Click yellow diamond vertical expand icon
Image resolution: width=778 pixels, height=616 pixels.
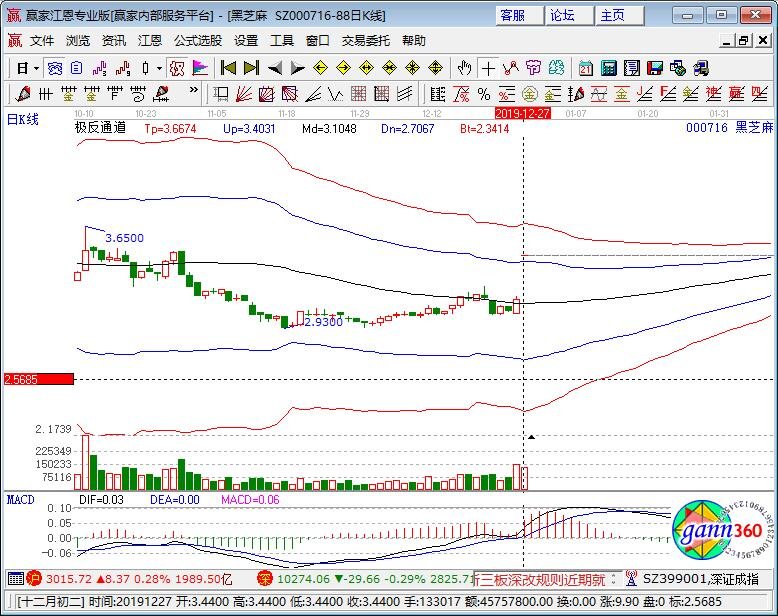click(435, 68)
